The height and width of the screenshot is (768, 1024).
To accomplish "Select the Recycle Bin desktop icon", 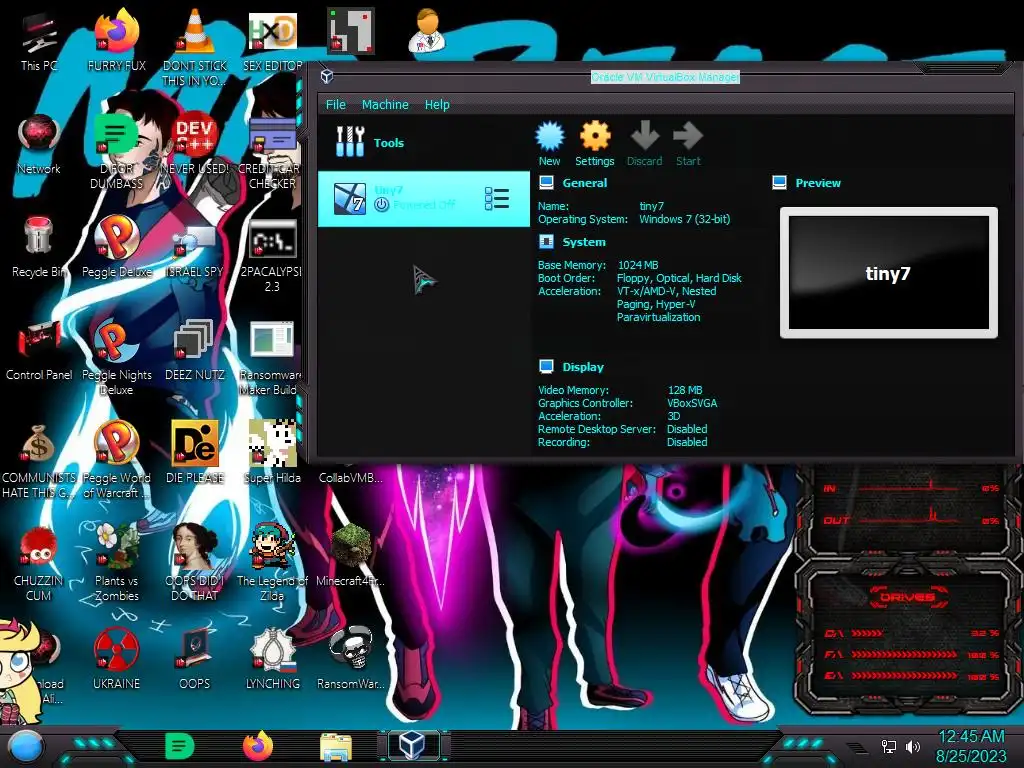I will 39,247.
